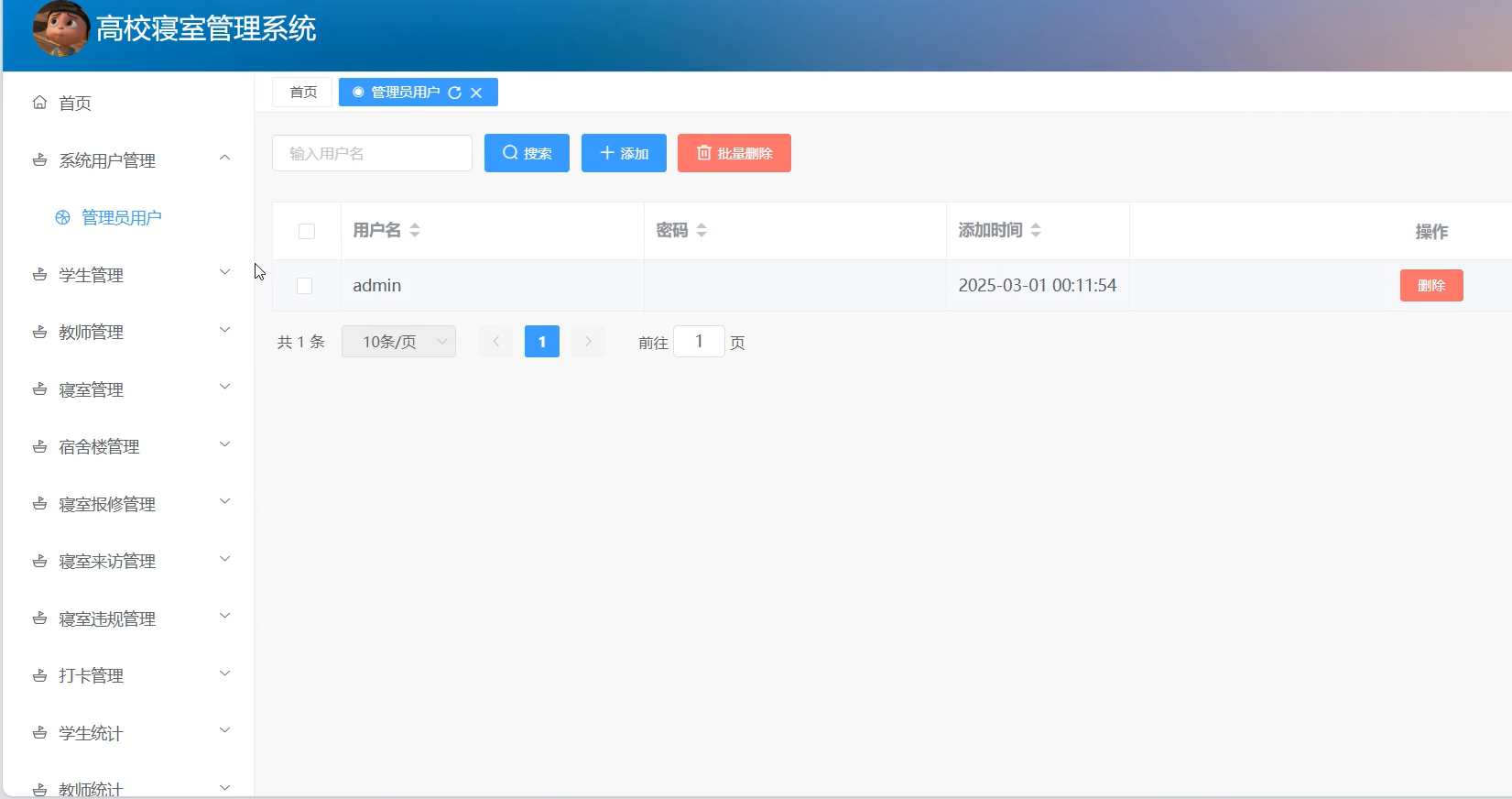Toggle the select-all header checkbox
Viewport: 1512px width, 799px height.
pos(307,231)
